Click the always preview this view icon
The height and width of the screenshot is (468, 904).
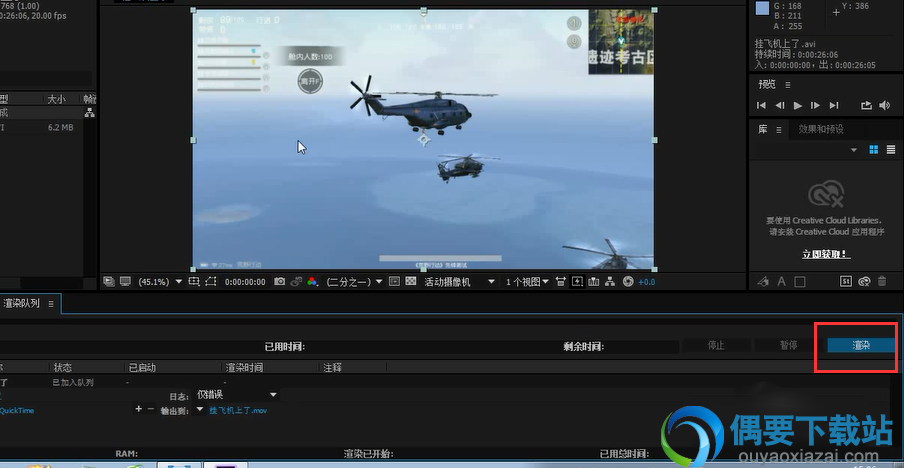click(x=109, y=282)
